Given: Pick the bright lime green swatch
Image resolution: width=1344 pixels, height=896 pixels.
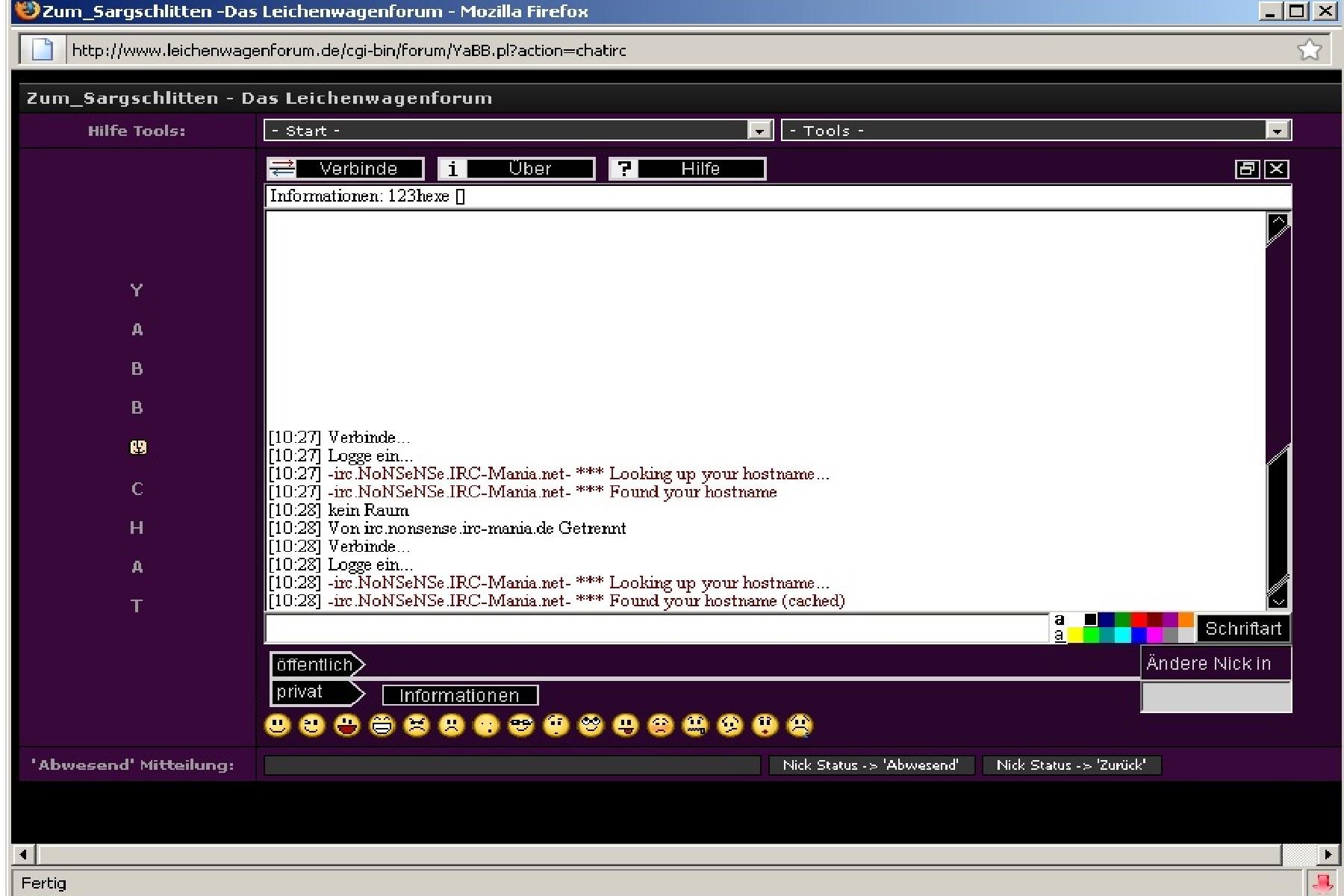Looking at the screenshot, I should [1091, 635].
